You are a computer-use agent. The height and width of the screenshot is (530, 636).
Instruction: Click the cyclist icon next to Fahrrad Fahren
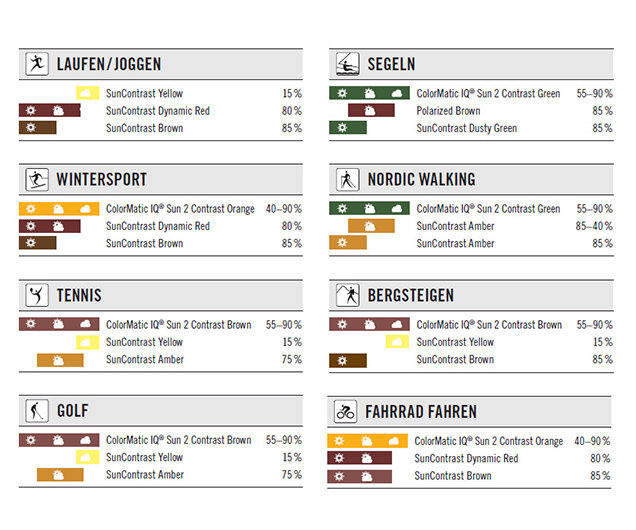click(x=345, y=412)
